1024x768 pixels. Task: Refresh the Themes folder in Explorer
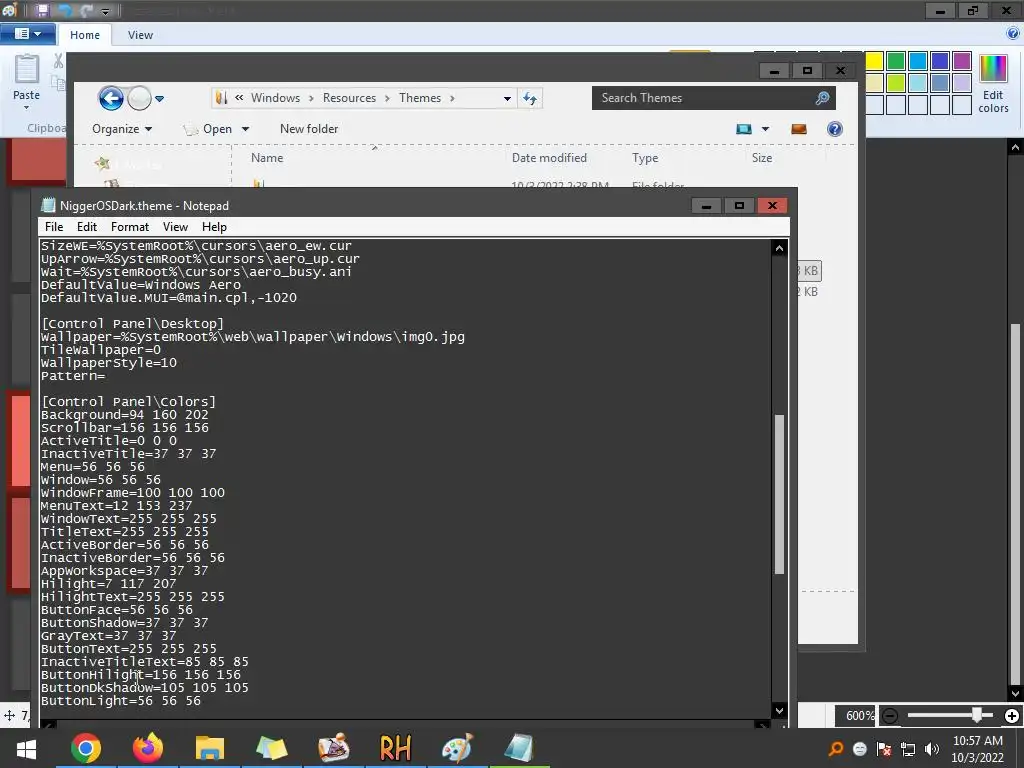pos(530,99)
